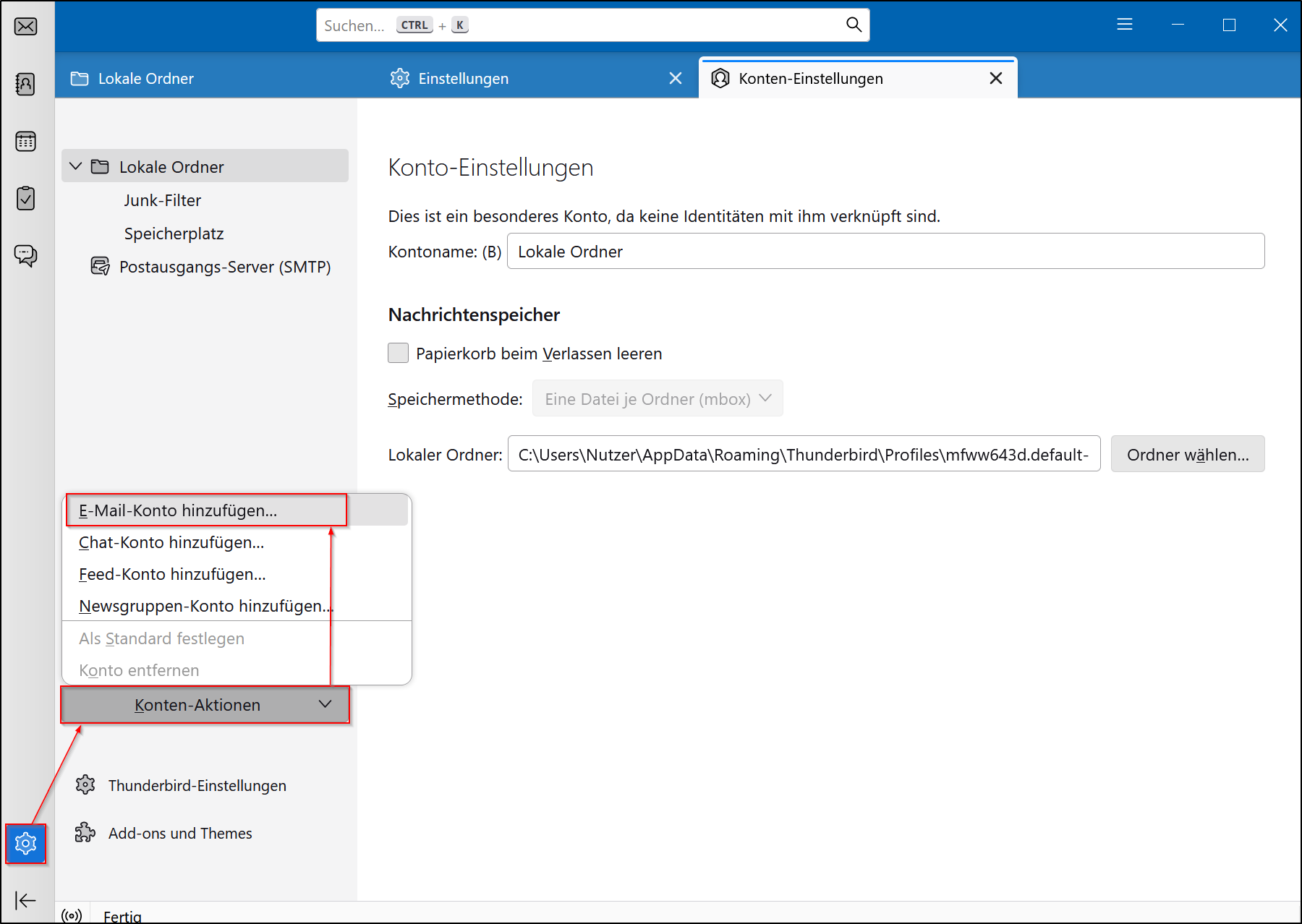Switch to the Einstellungen tab
Image resolution: width=1302 pixels, height=924 pixels.
click(463, 78)
